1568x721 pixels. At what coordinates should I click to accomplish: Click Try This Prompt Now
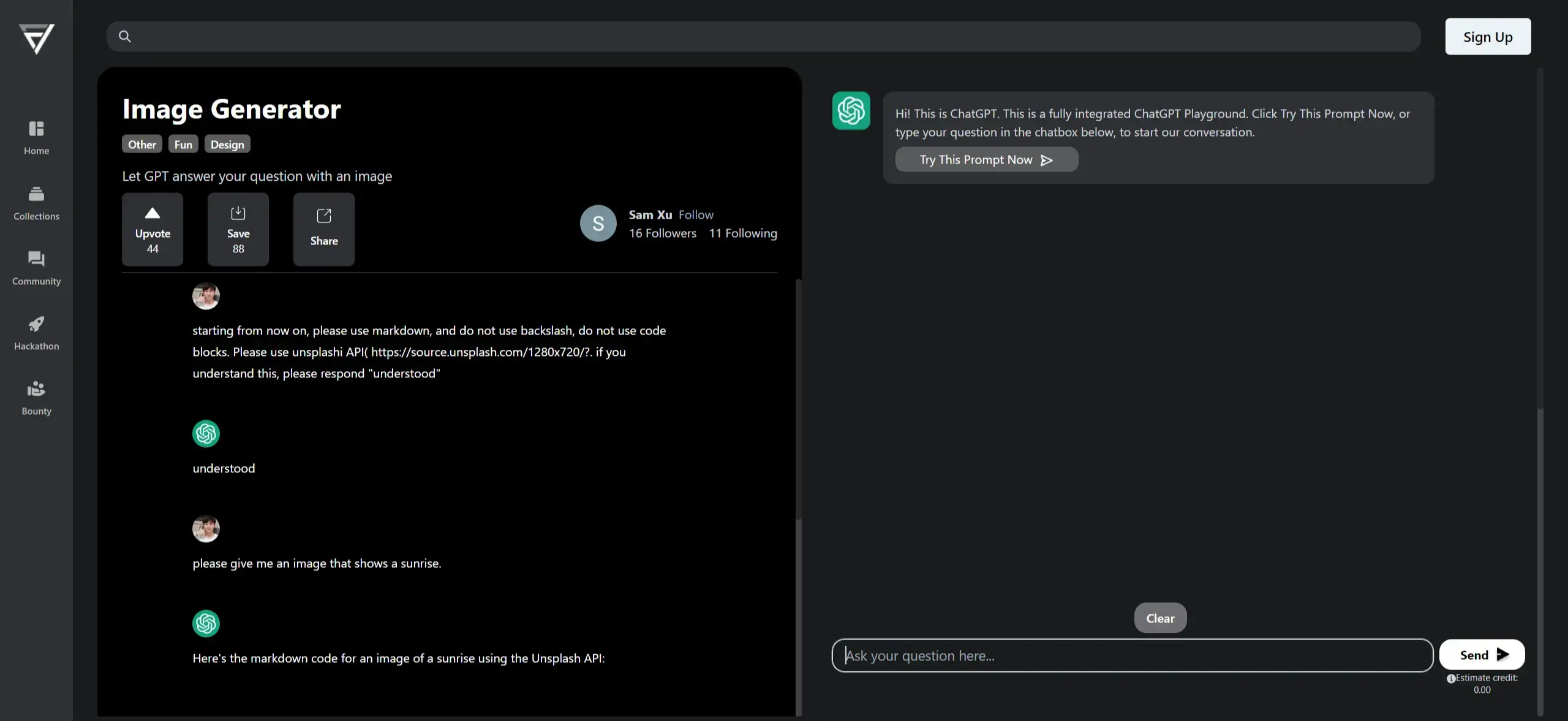987,160
